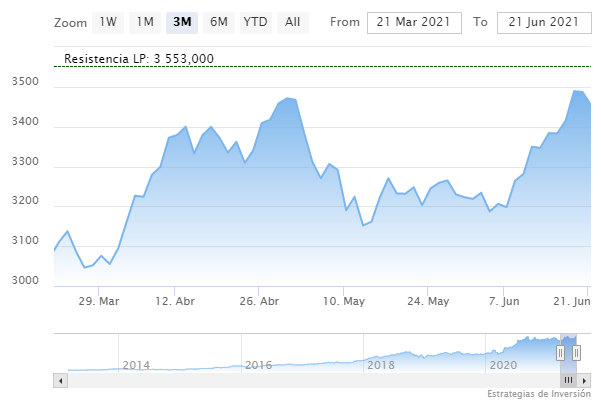The width and height of the screenshot is (601, 408).
Task: Grab the left navigator range handle
Action: click(560, 352)
